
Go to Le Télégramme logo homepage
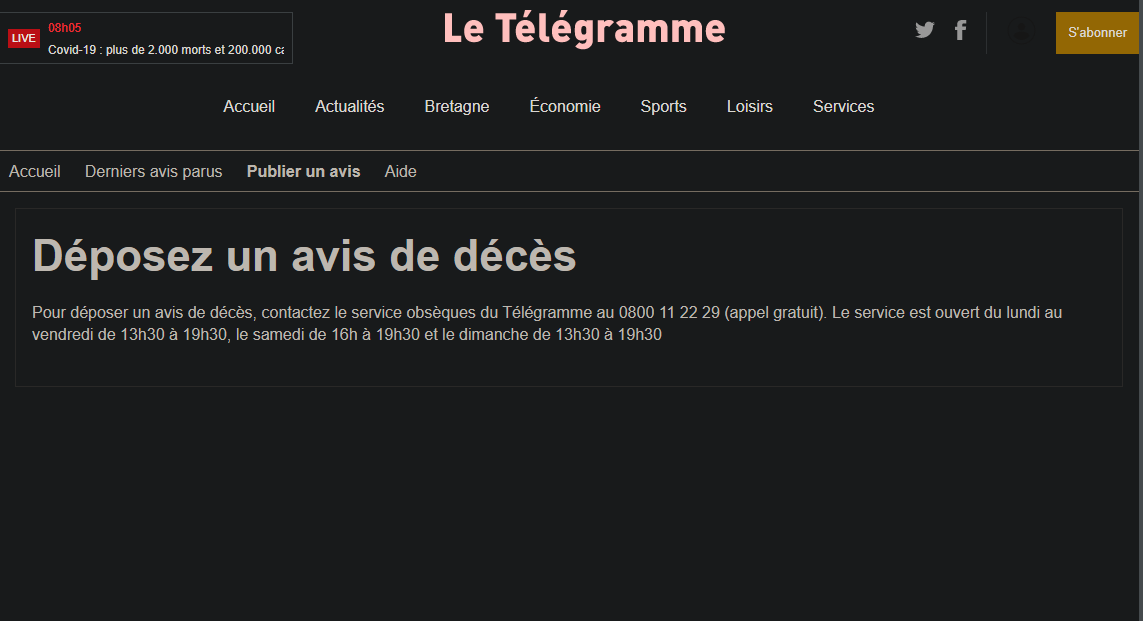[x=584, y=29]
